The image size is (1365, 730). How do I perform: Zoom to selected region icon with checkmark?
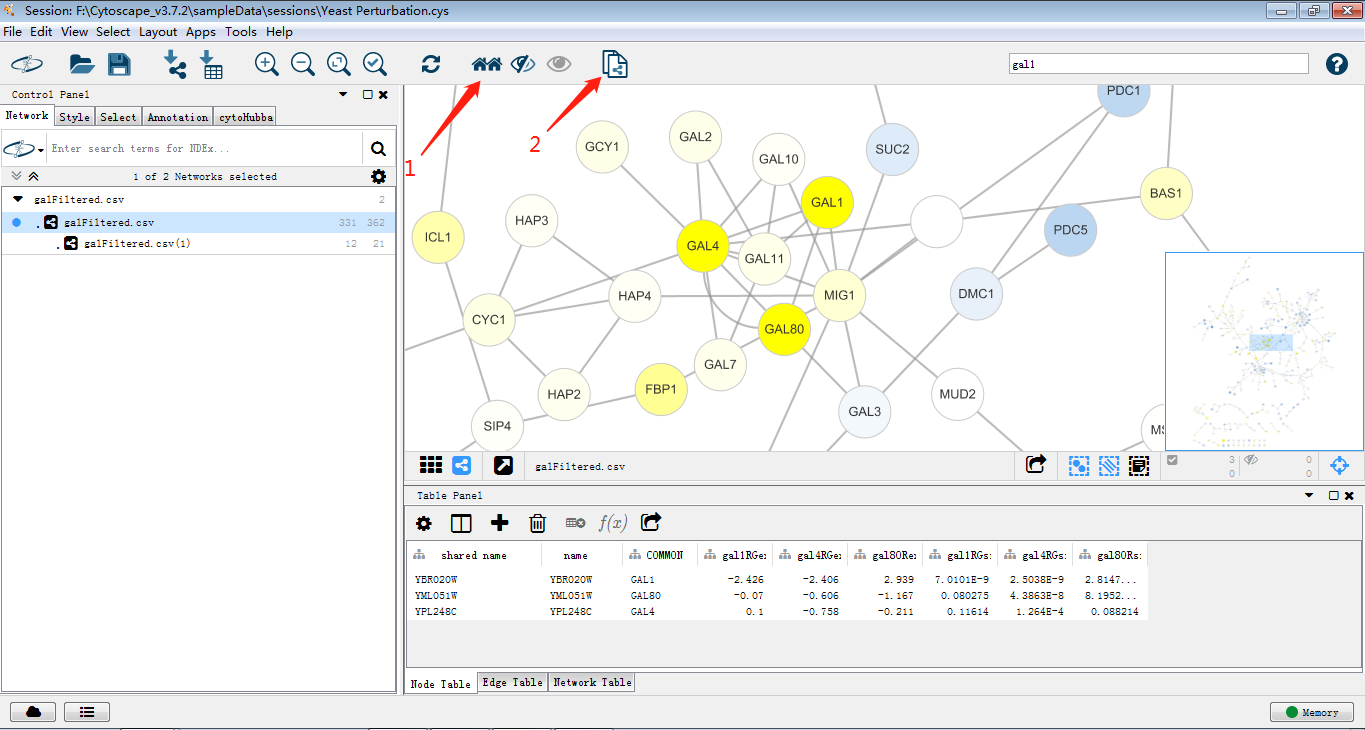375,64
